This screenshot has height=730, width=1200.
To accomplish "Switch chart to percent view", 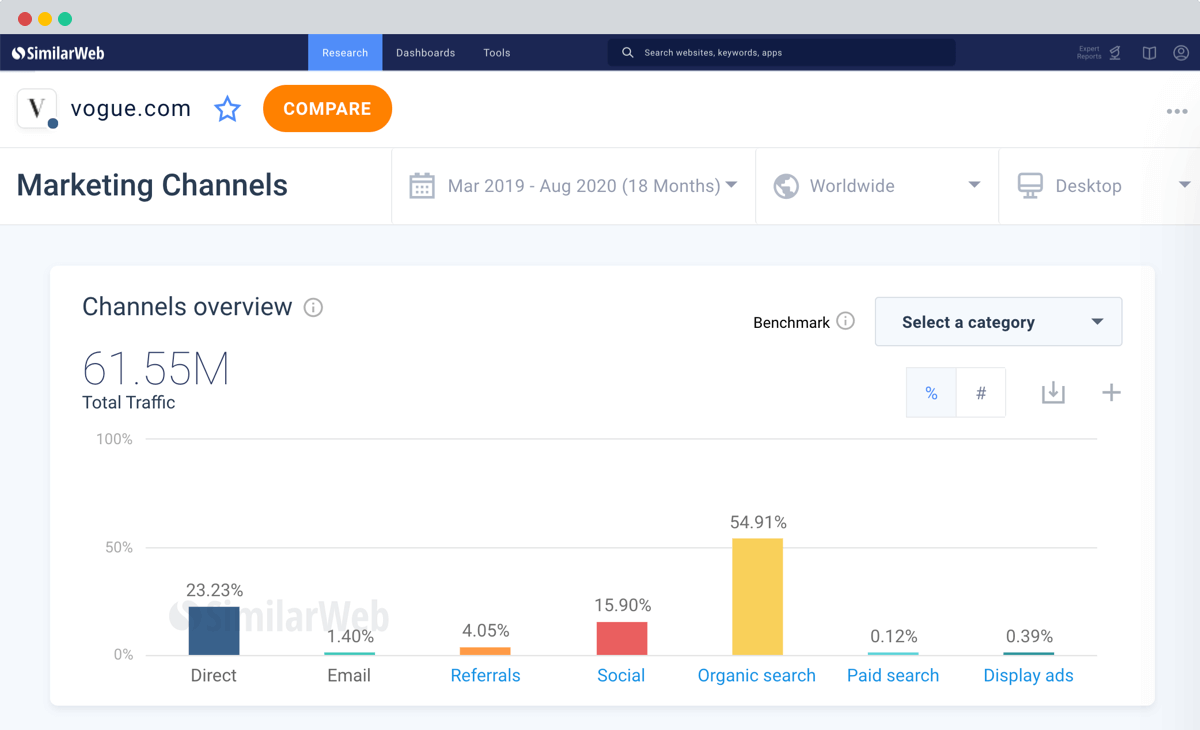I will [x=931, y=393].
